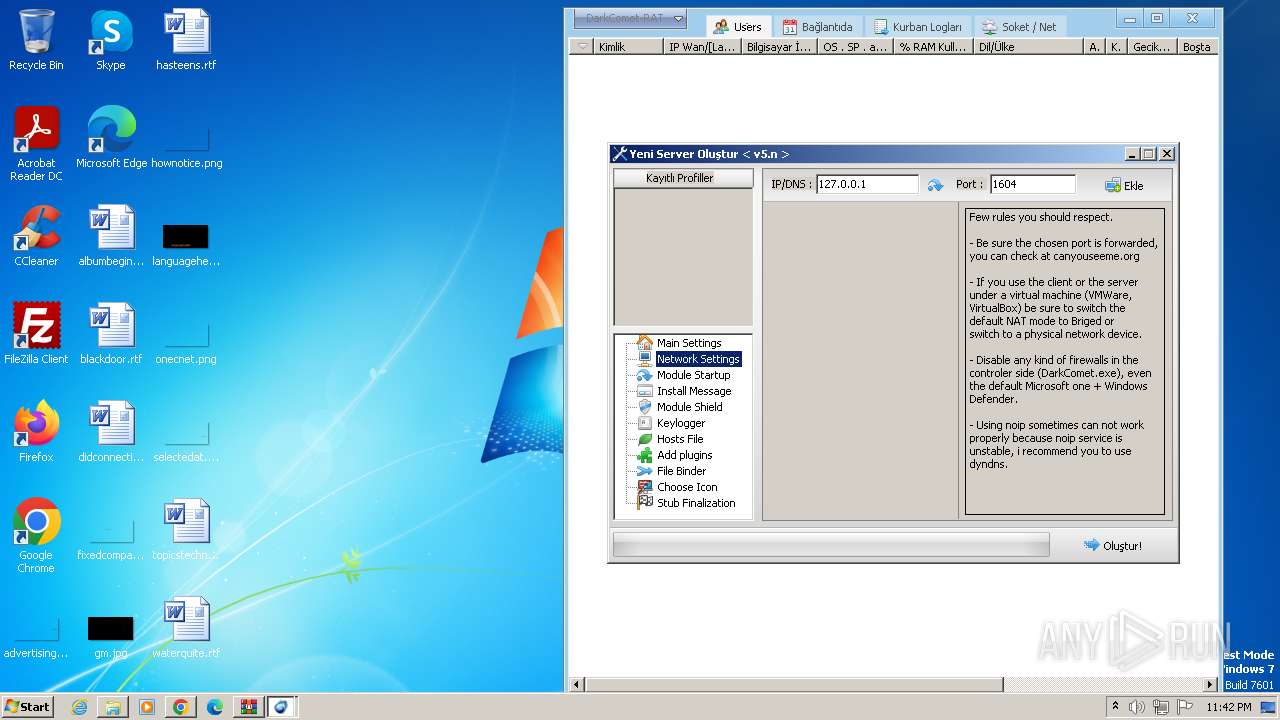
Task: Open hasteens.rtf desktop file
Action: click(186, 41)
